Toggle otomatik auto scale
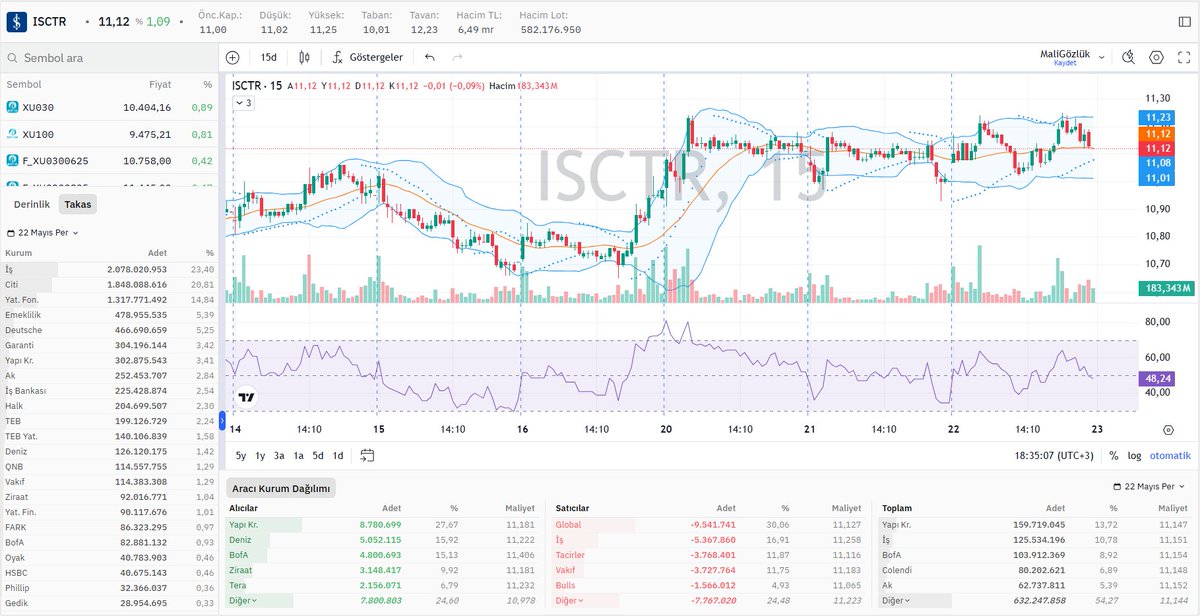 click(x=1170, y=455)
